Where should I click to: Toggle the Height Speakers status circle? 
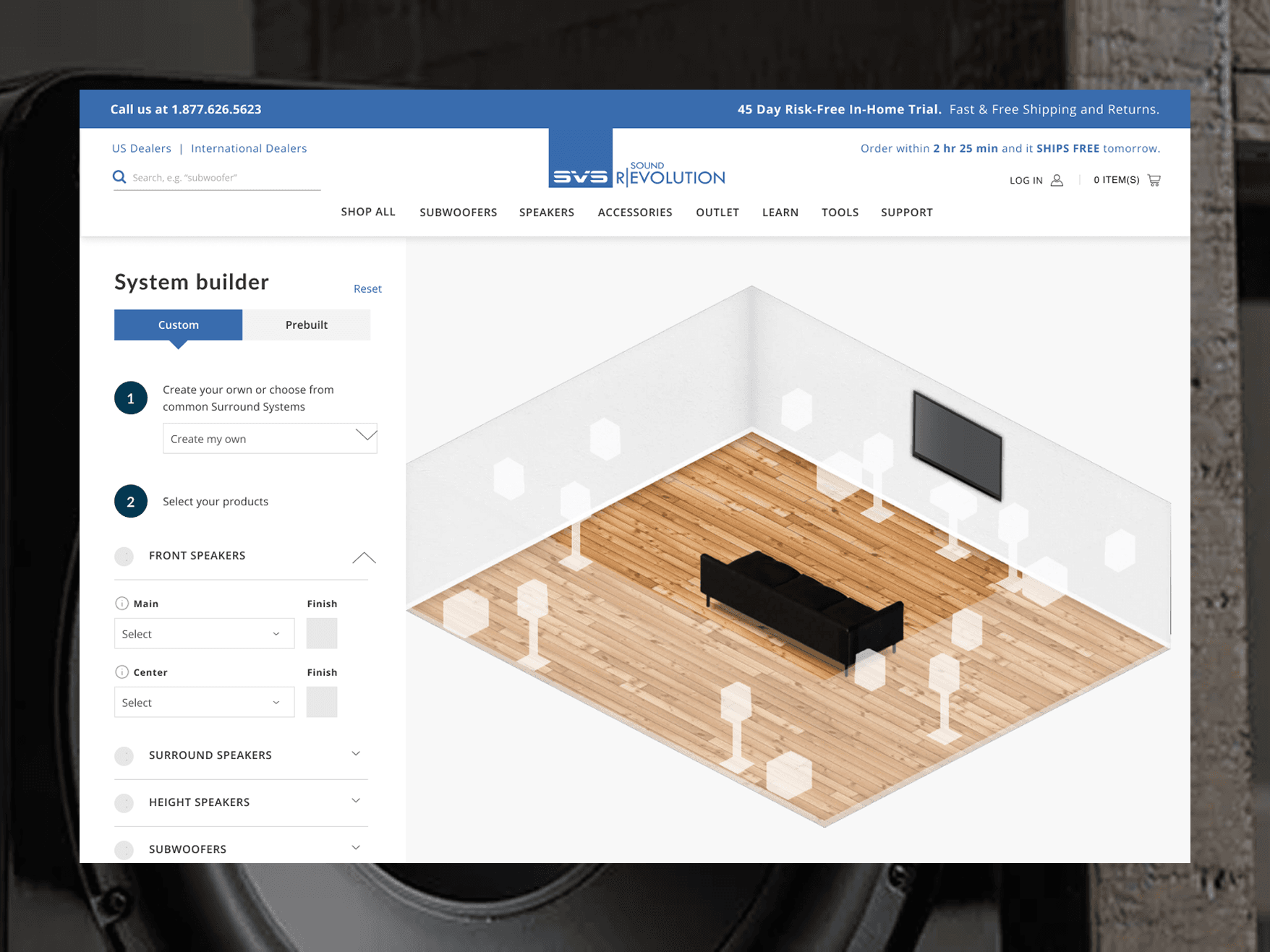124,802
